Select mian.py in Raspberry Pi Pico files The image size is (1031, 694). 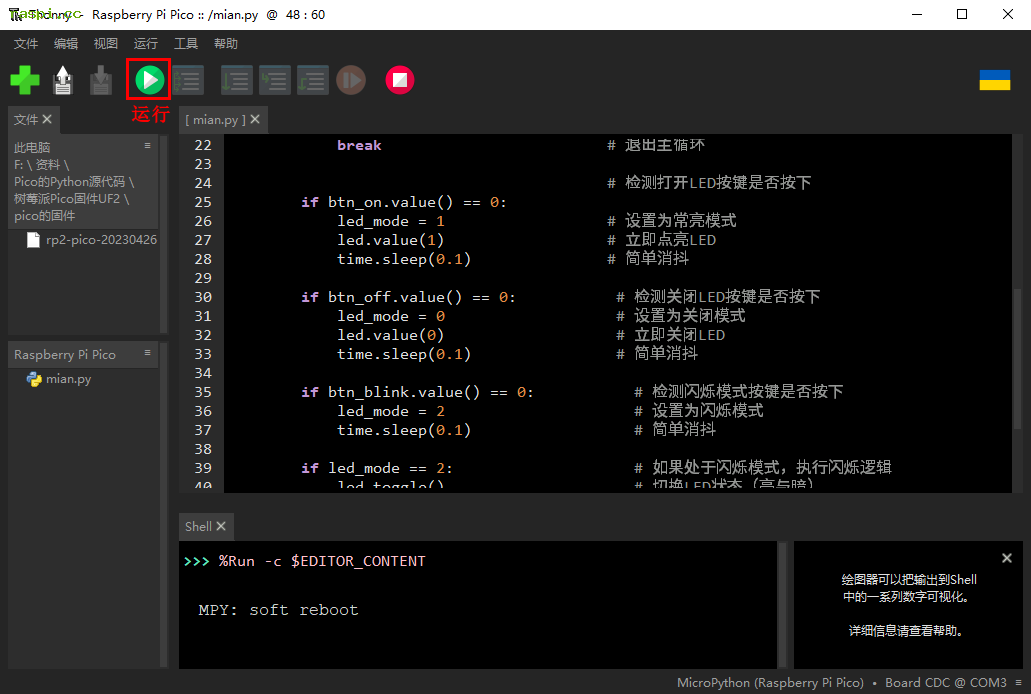click(x=68, y=379)
